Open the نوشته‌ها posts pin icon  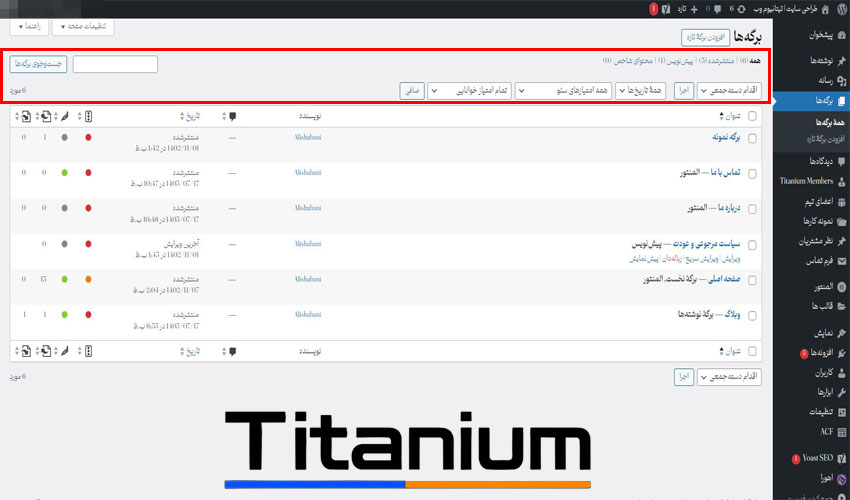coord(841,61)
